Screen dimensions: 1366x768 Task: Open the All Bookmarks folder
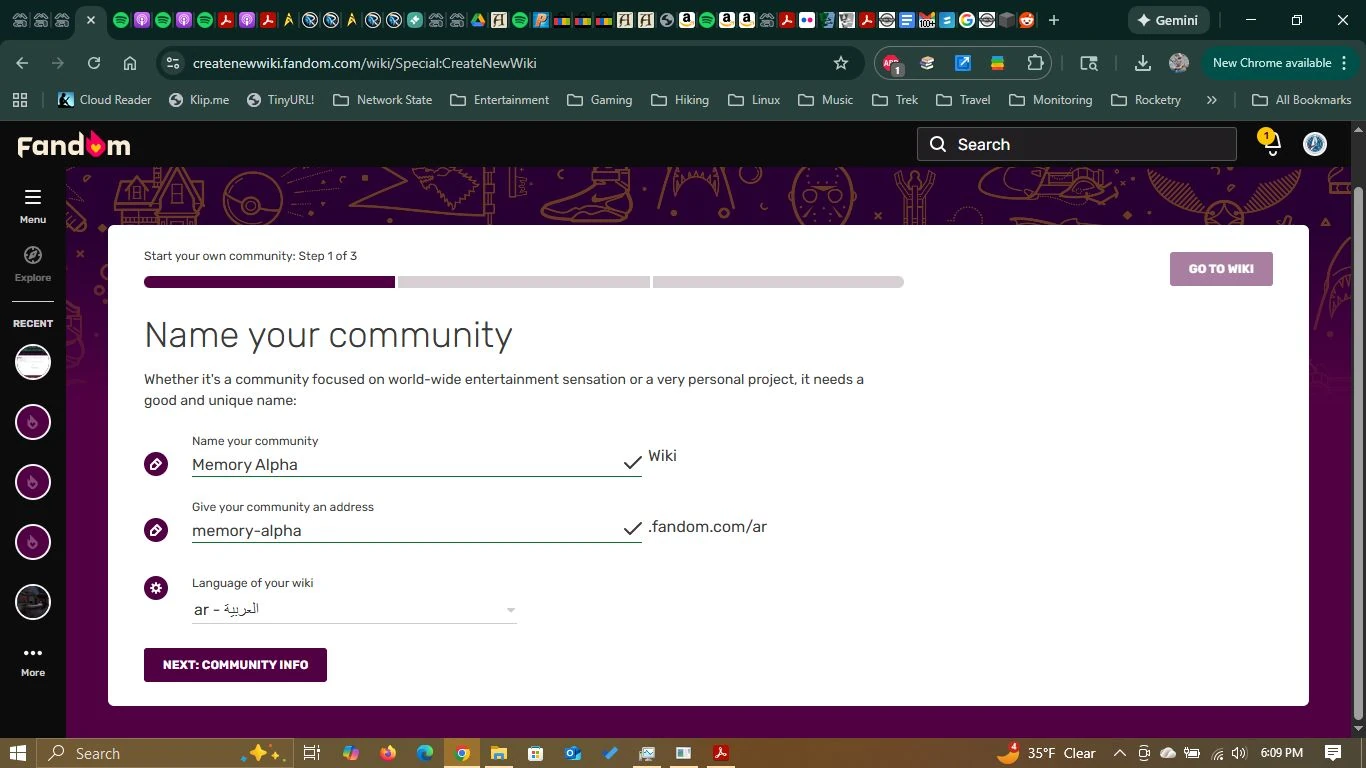(1301, 100)
